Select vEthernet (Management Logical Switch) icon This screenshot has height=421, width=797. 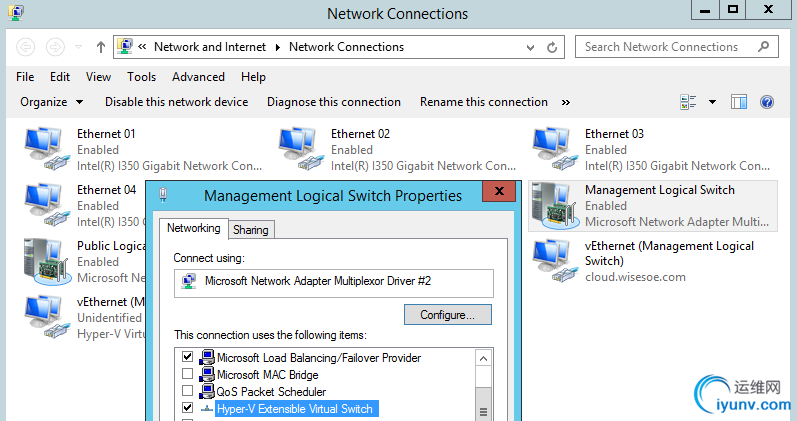[555, 261]
